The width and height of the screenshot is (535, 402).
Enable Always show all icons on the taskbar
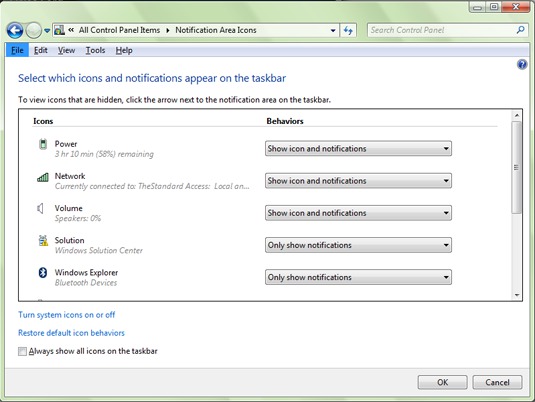[22, 351]
